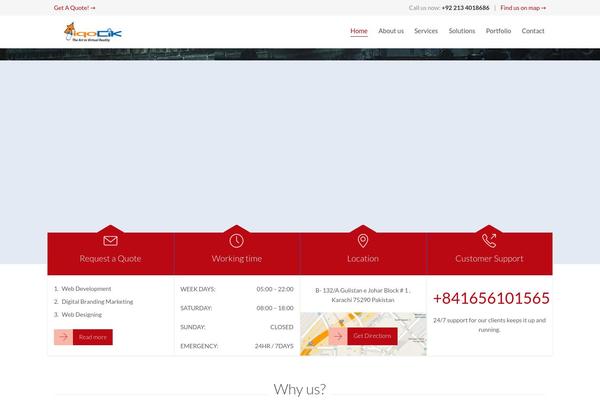Click the SATURDAY: label
The width and height of the screenshot is (600, 400).
[x=196, y=308]
